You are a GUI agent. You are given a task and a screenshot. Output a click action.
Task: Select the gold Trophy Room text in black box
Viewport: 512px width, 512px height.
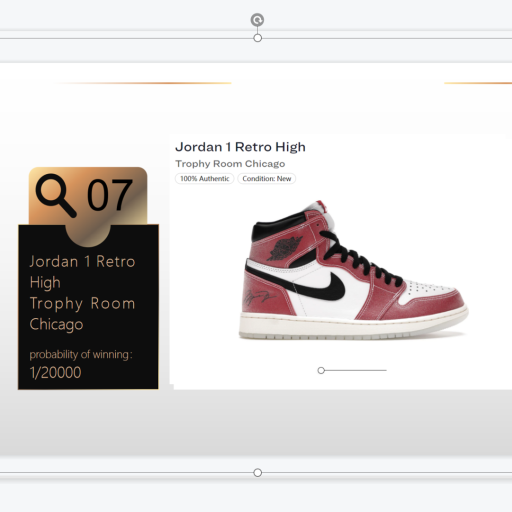82,304
